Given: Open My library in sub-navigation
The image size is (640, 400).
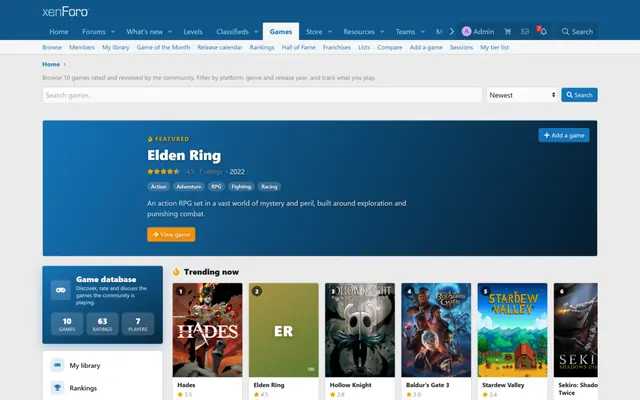Looking at the screenshot, I should (x=116, y=47).
